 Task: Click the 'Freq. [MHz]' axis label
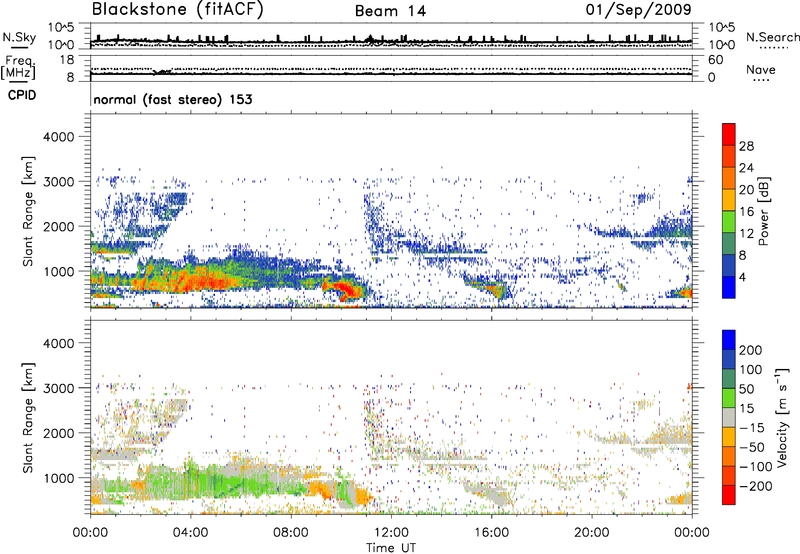(19, 68)
